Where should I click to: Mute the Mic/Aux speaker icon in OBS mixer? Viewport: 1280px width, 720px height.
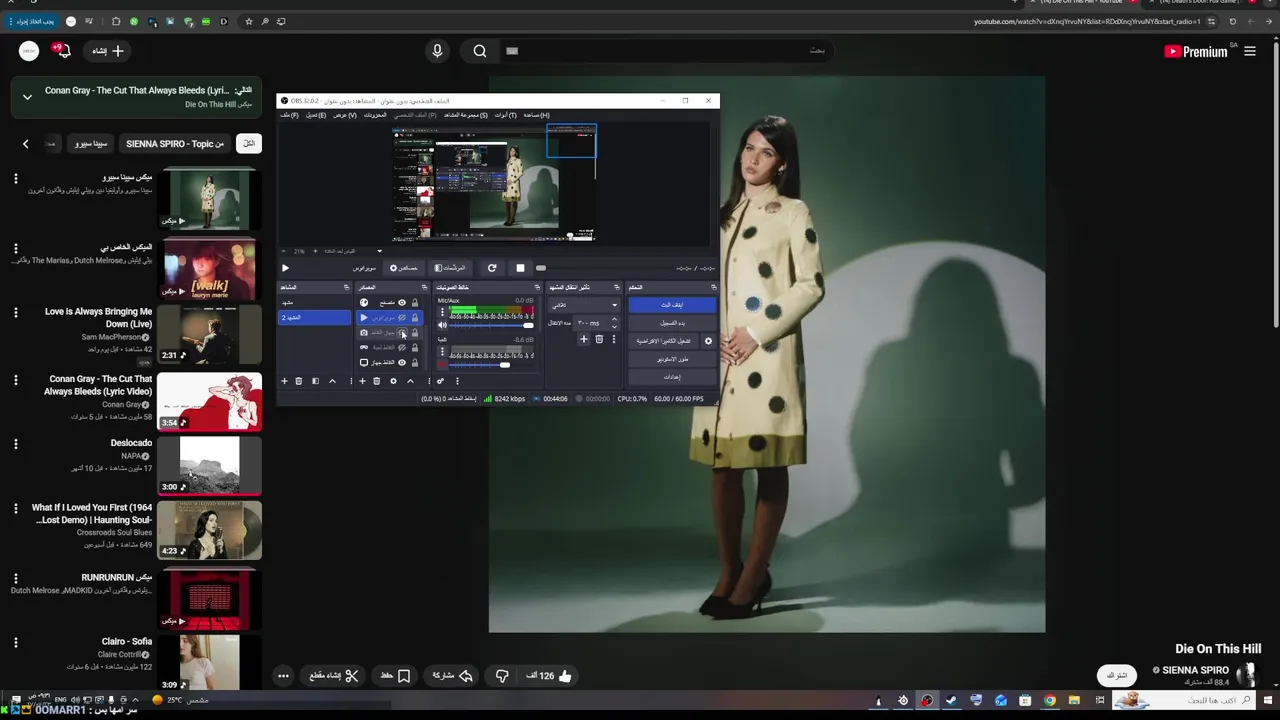click(x=442, y=325)
